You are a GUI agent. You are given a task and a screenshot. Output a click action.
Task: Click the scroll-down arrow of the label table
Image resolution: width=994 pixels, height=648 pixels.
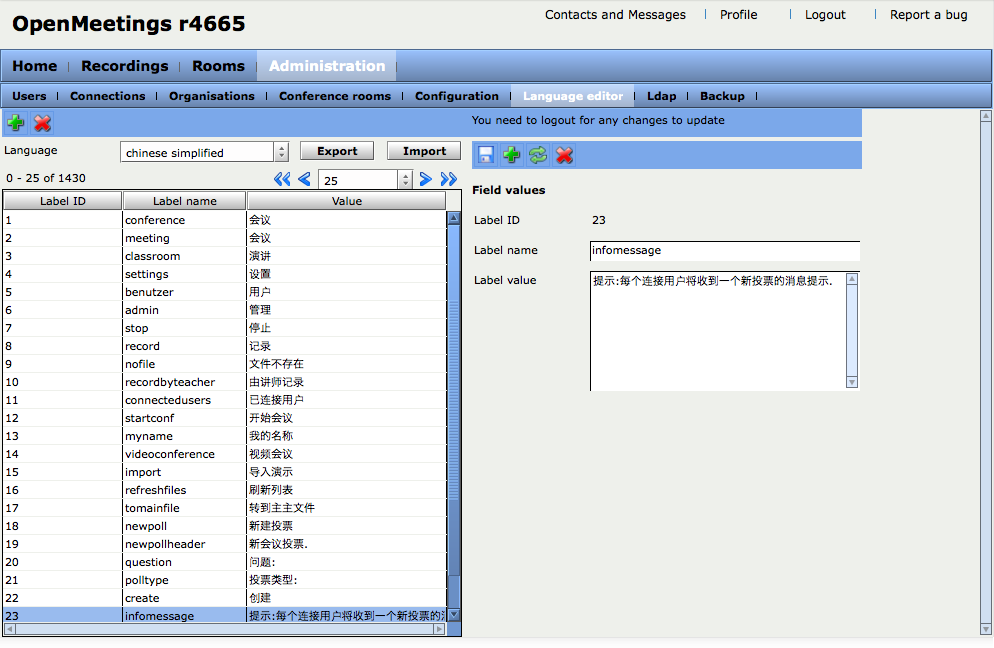coord(454,615)
